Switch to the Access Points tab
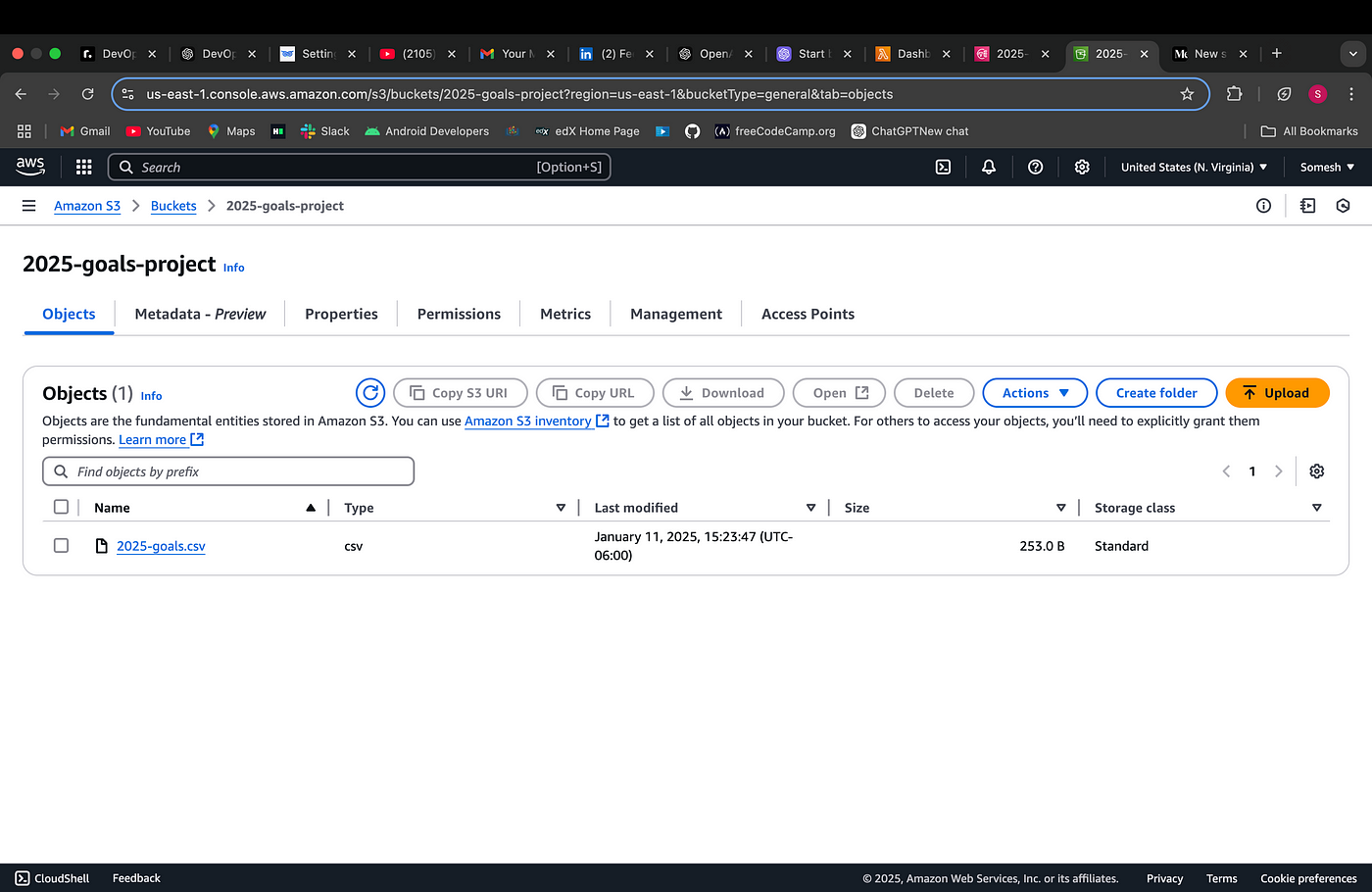The height and width of the screenshot is (892, 1372). click(x=808, y=314)
